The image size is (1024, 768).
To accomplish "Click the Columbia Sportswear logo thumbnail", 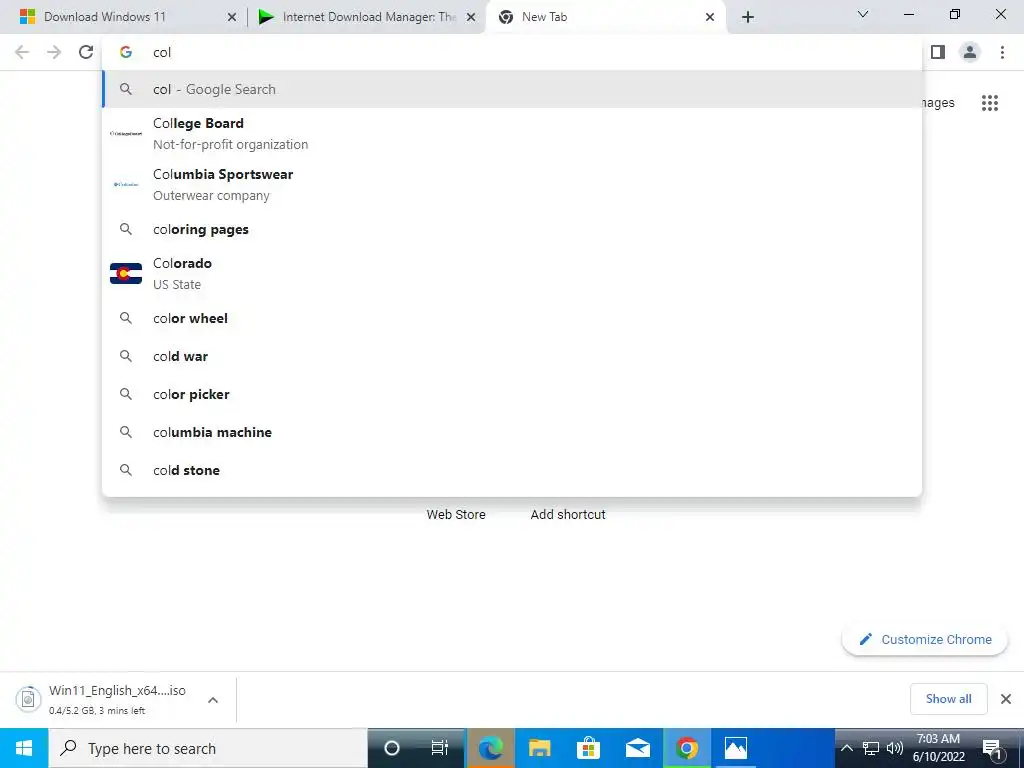I will [x=126, y=184].
